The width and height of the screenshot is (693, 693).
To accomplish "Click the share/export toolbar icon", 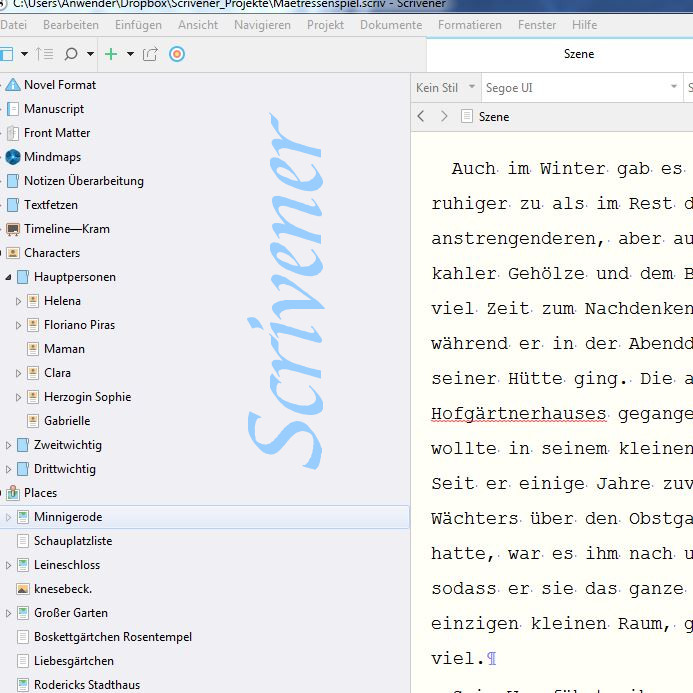I will click(150, 54).
